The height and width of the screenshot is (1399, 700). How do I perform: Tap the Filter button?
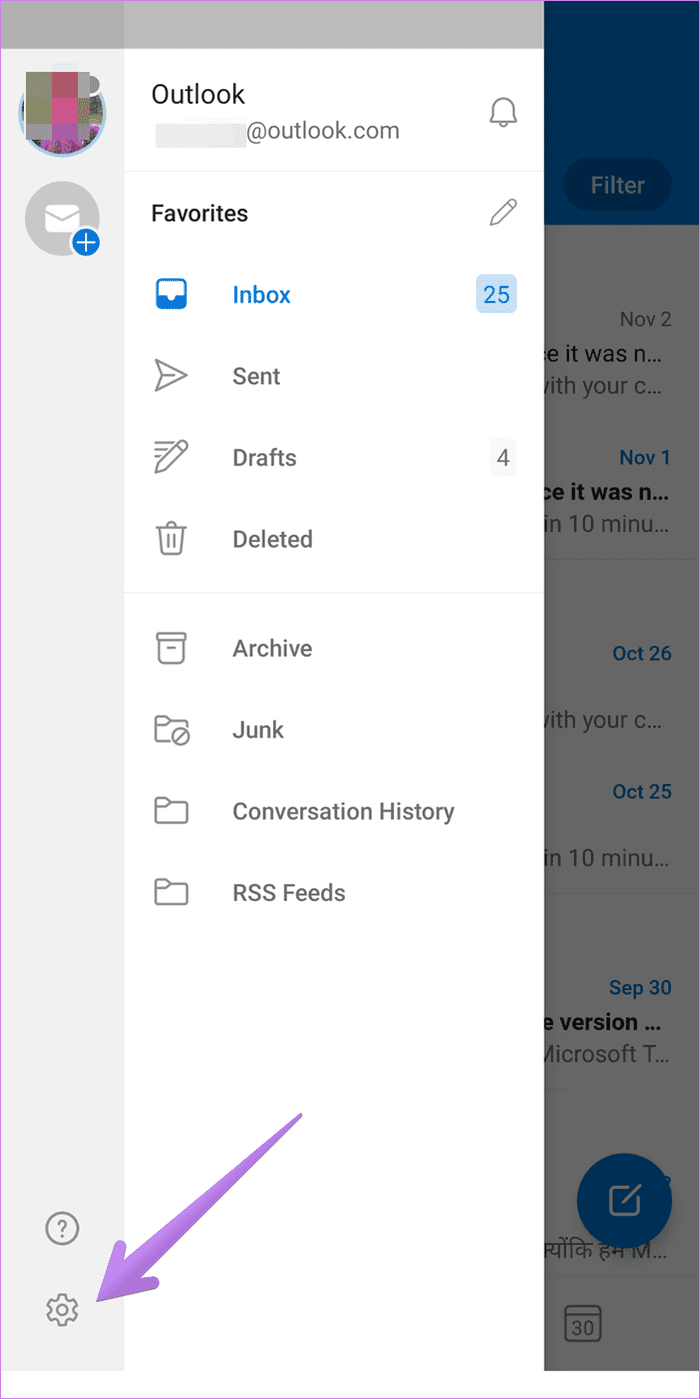point(617,184)
